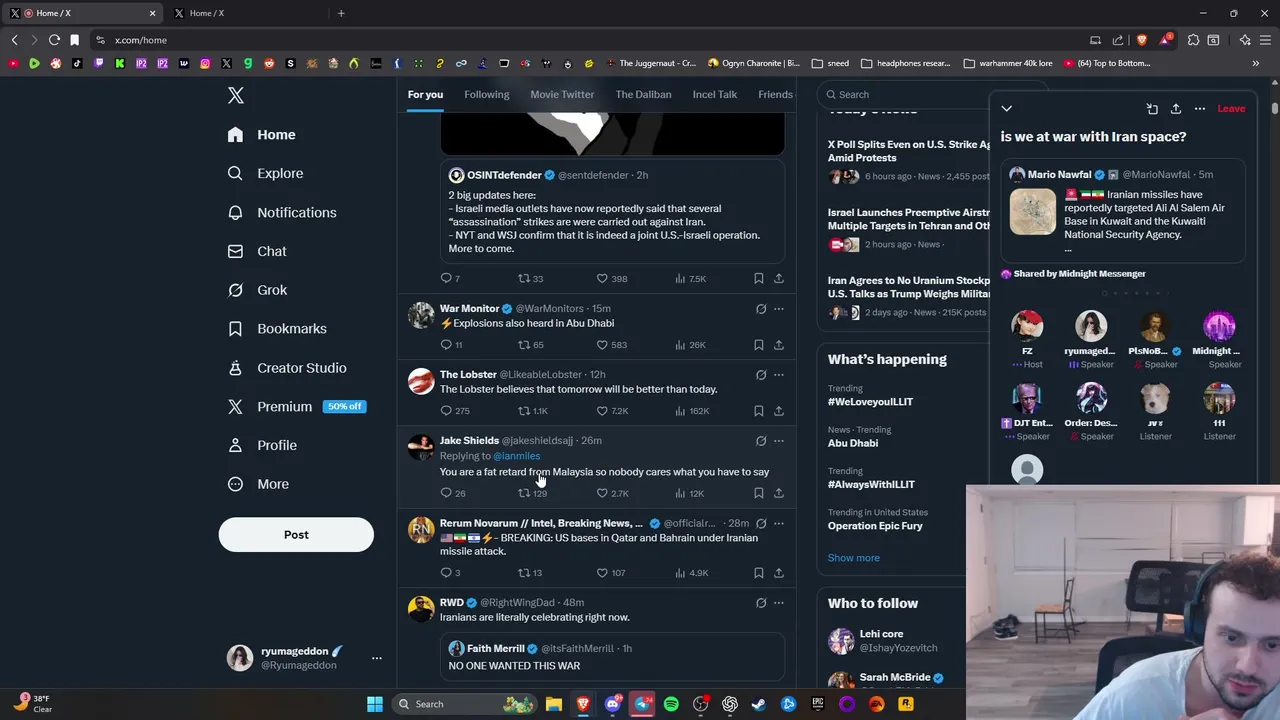
Task: Share the Jake Shields post
Action: [779, 493]
